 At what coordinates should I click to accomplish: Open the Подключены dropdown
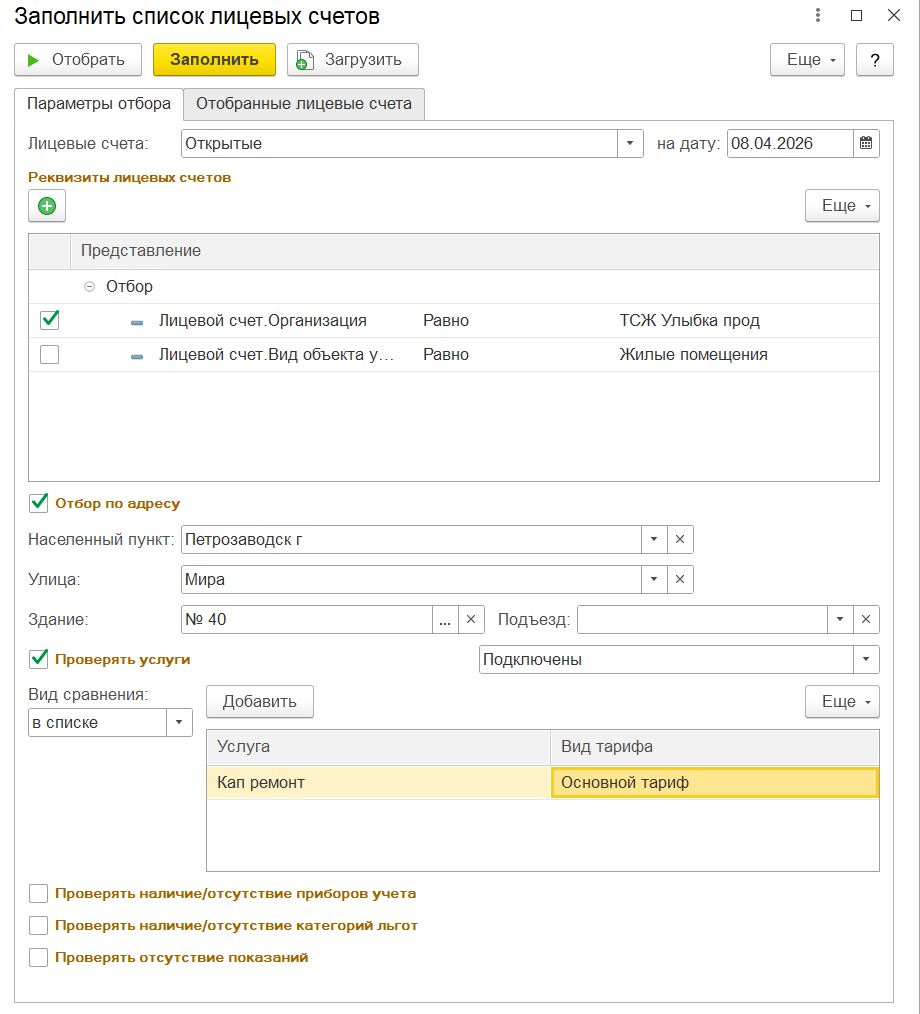click(865, 659)
